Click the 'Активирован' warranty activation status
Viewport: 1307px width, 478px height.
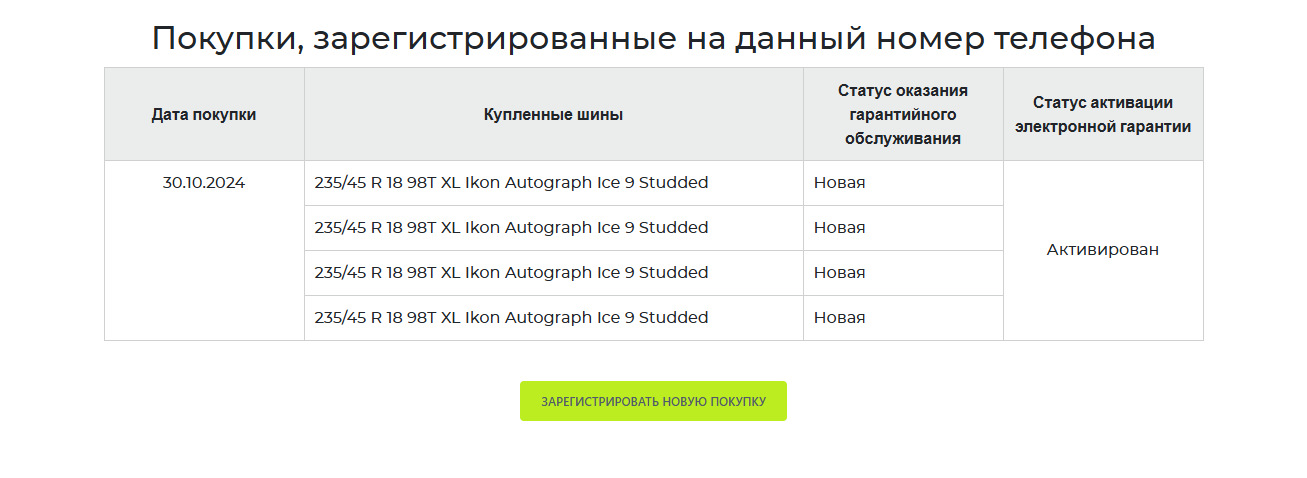coord(1103,250)
